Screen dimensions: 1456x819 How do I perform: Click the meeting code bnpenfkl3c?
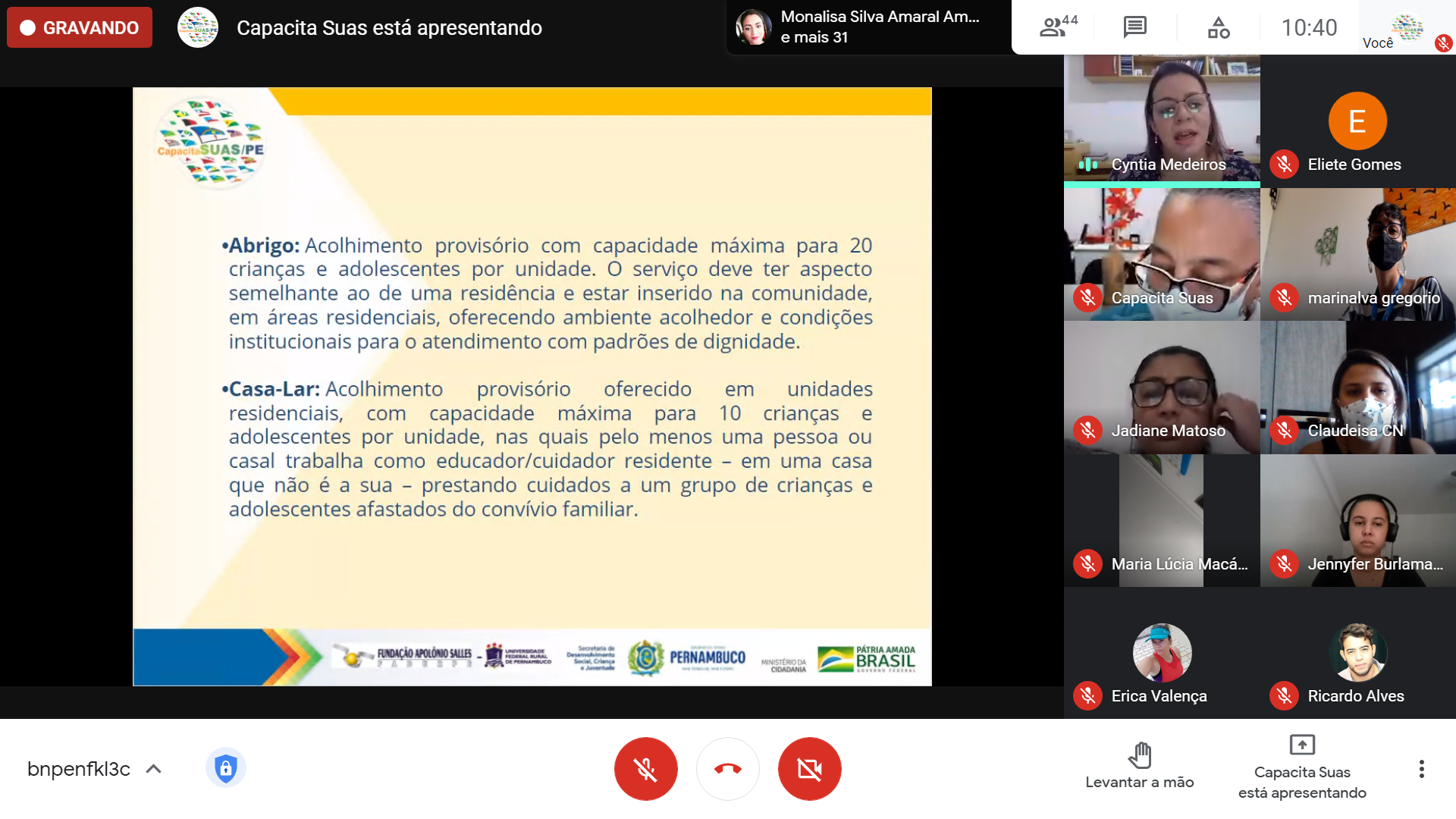(79, 768)
